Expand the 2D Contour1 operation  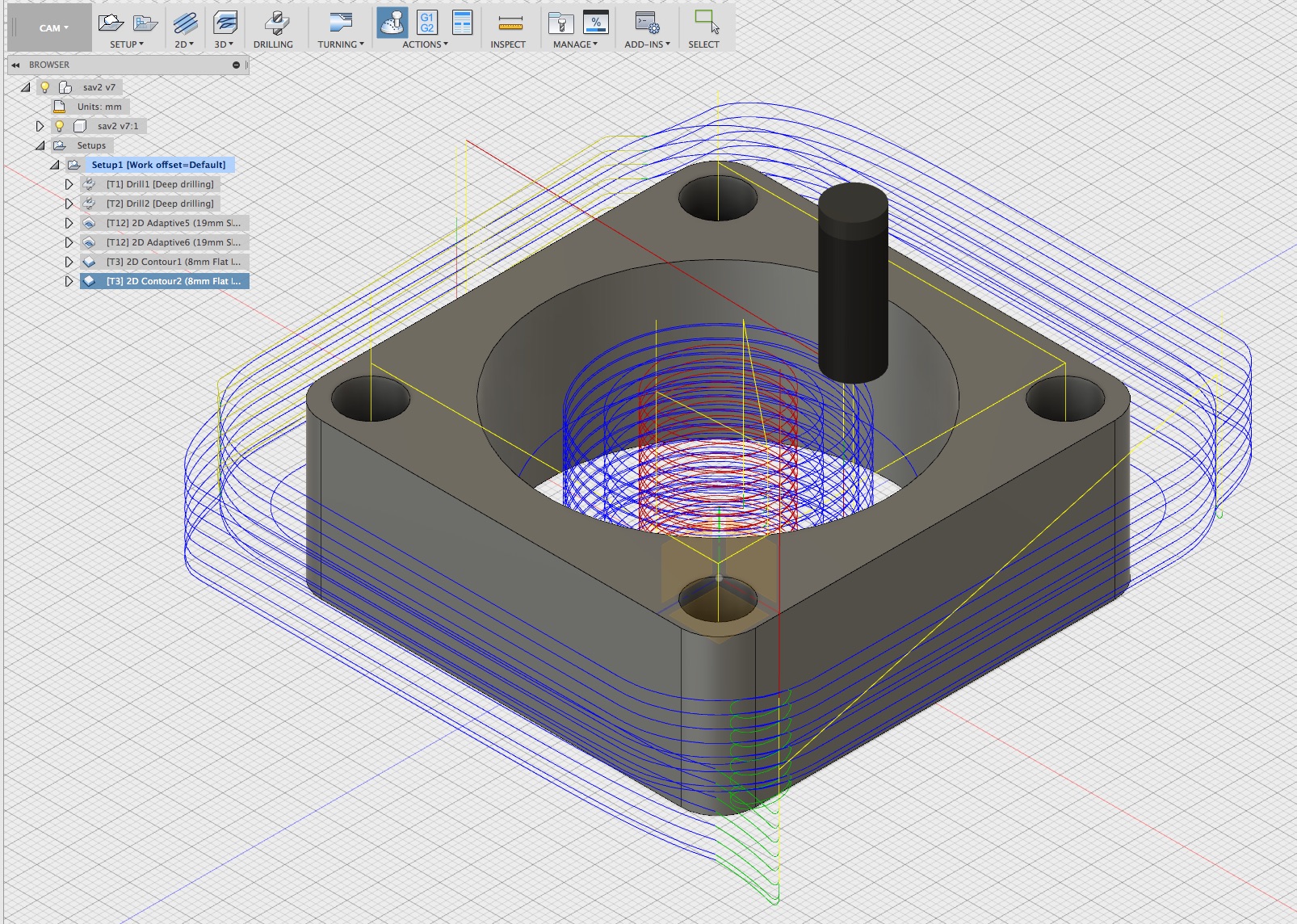coord(69,262)
